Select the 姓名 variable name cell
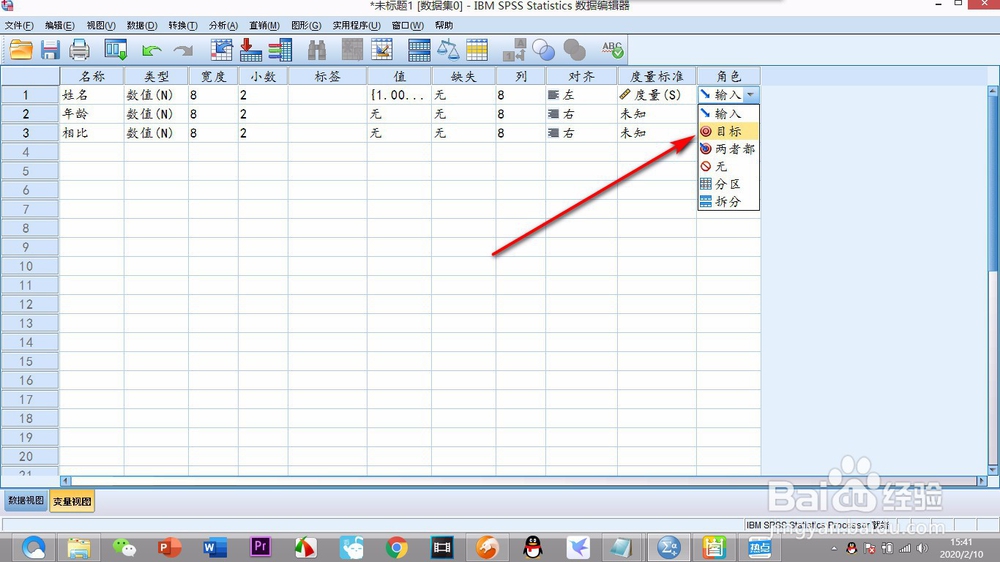Viewport: 1000px width, 562px height. pyautogui.click(x=92, y=95)
